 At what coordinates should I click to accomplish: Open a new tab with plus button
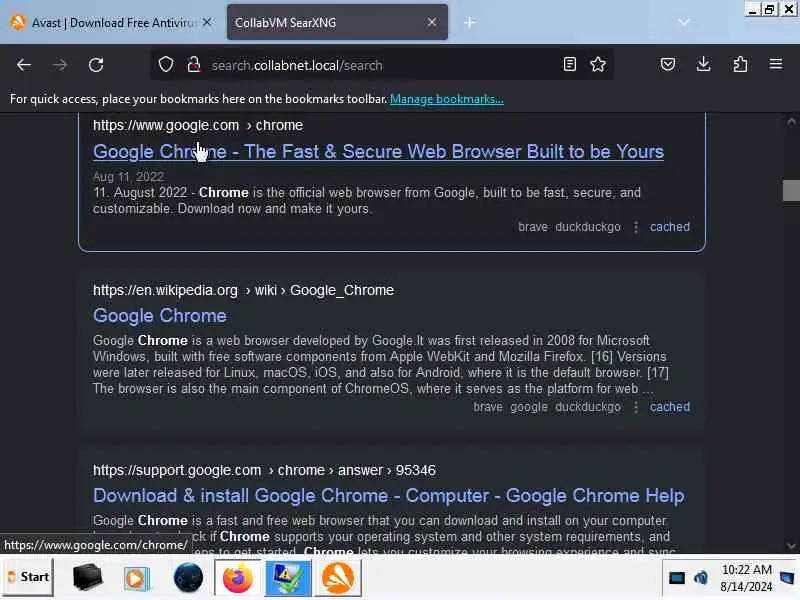pyautogui.click(x=469, y=22)
